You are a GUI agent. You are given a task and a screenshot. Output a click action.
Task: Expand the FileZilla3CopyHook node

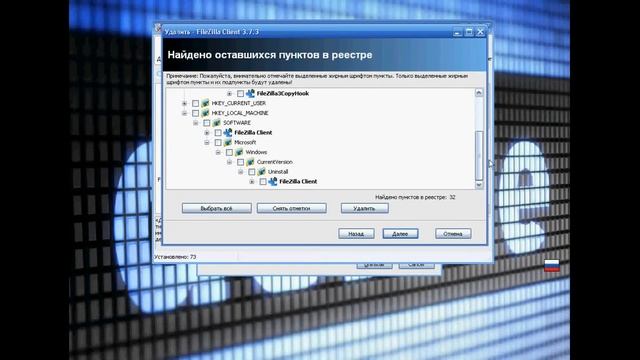coord(229,93)
